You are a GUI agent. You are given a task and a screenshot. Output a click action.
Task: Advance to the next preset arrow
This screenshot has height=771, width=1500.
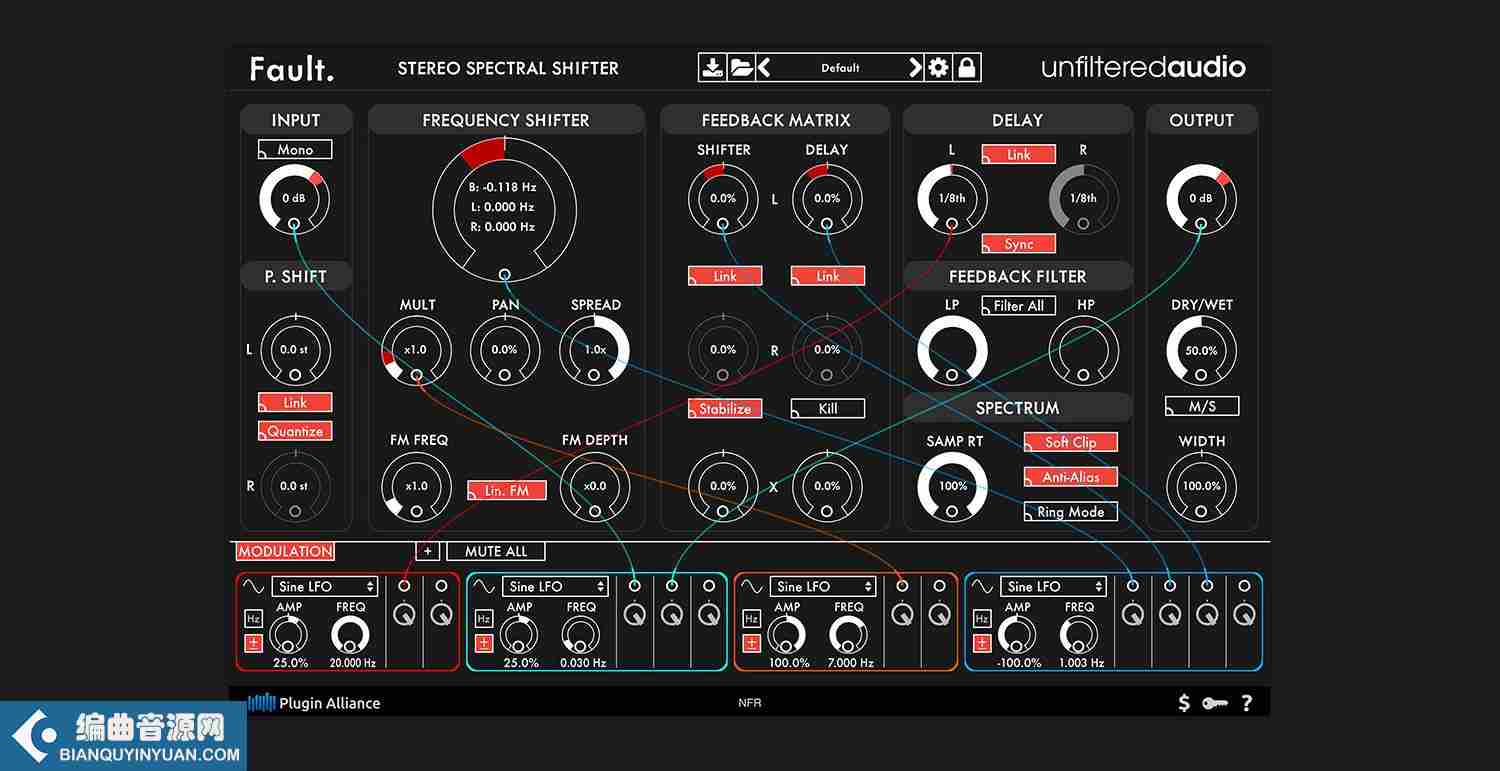915,68
